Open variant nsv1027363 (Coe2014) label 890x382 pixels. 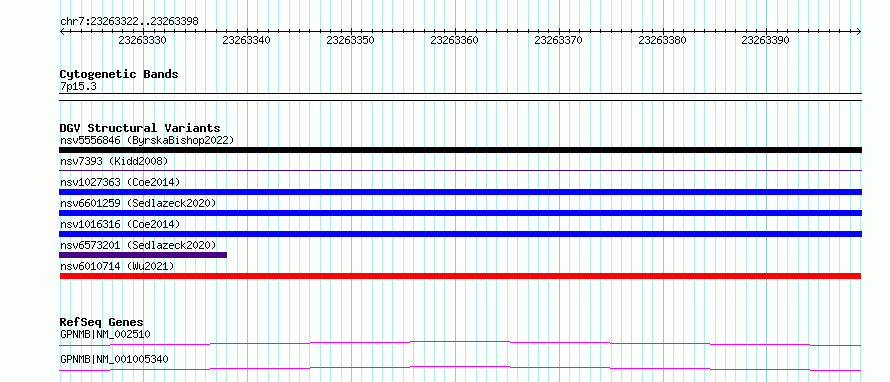(120, 182)
